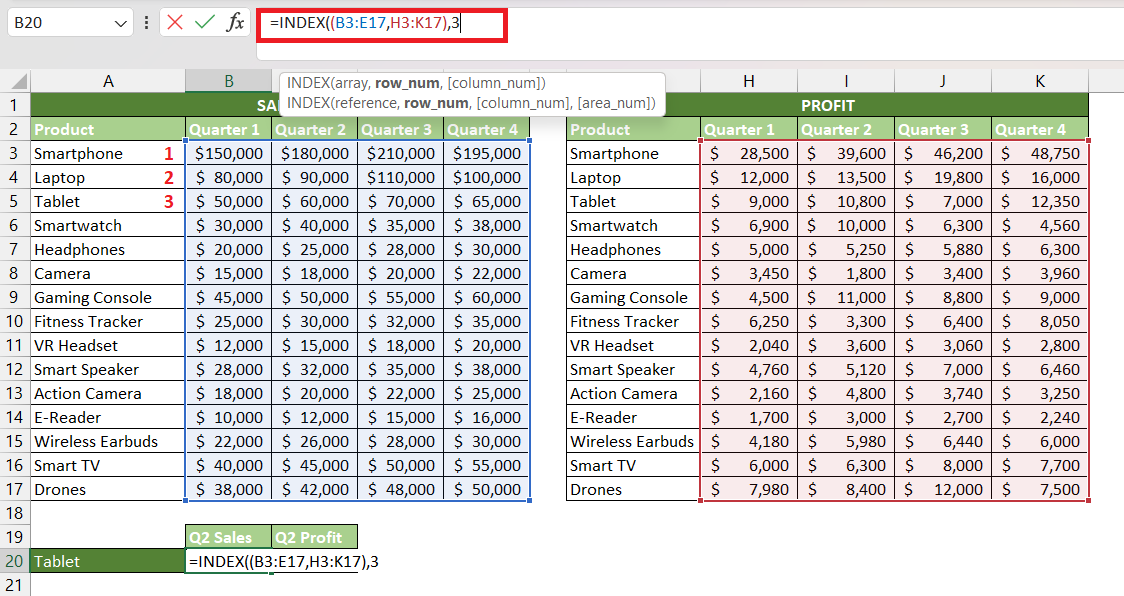1124x596 pixels.
Task: Cancel the formula entry with X icon
Action: [x=175, y=22]
